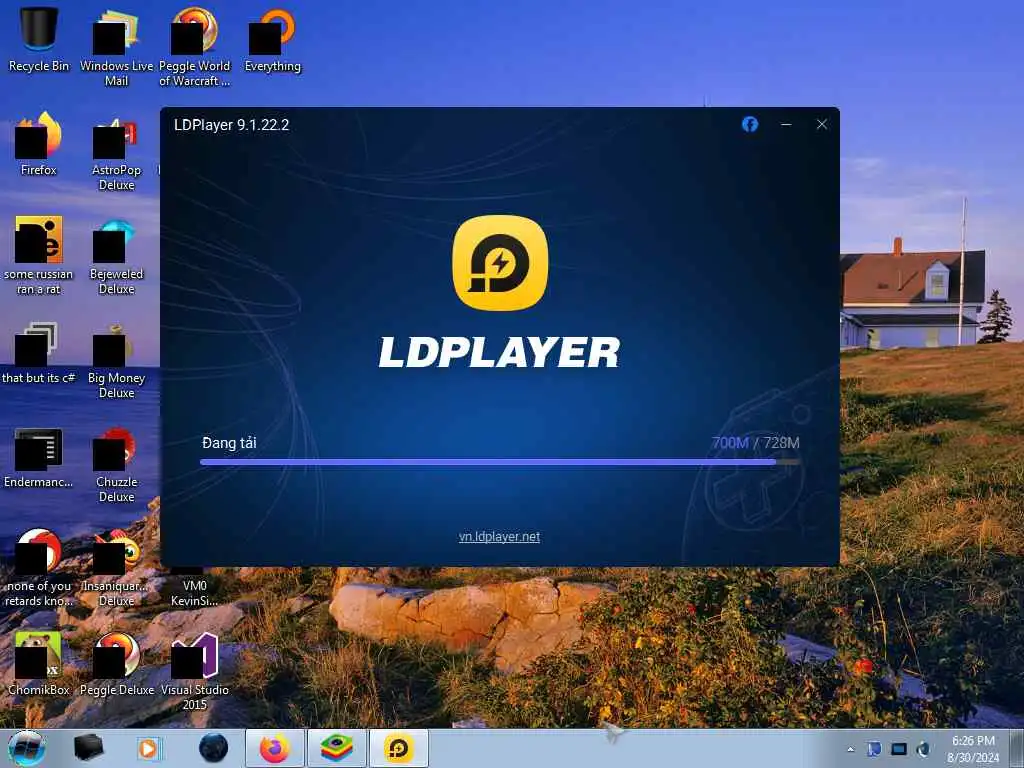1024x768 pixels.
Task: Open the black box taskbar icon
Action: tap(88, 748)
